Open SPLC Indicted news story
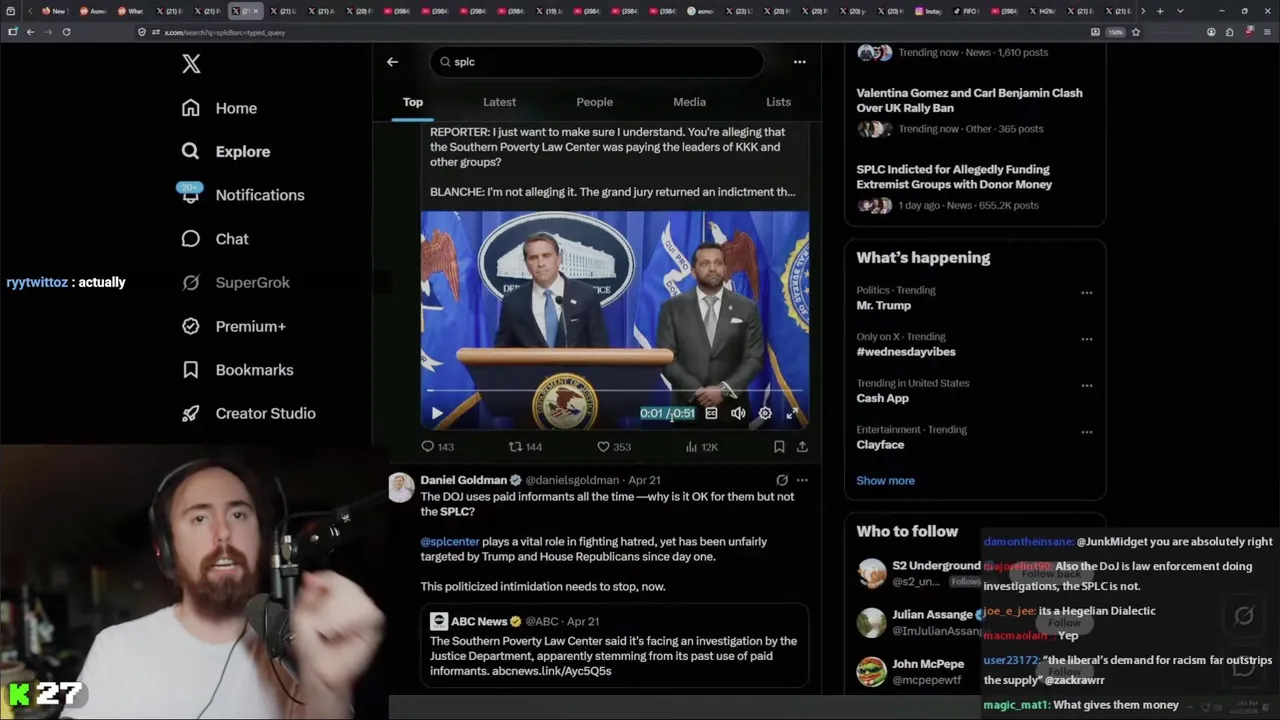 point(954,177)
